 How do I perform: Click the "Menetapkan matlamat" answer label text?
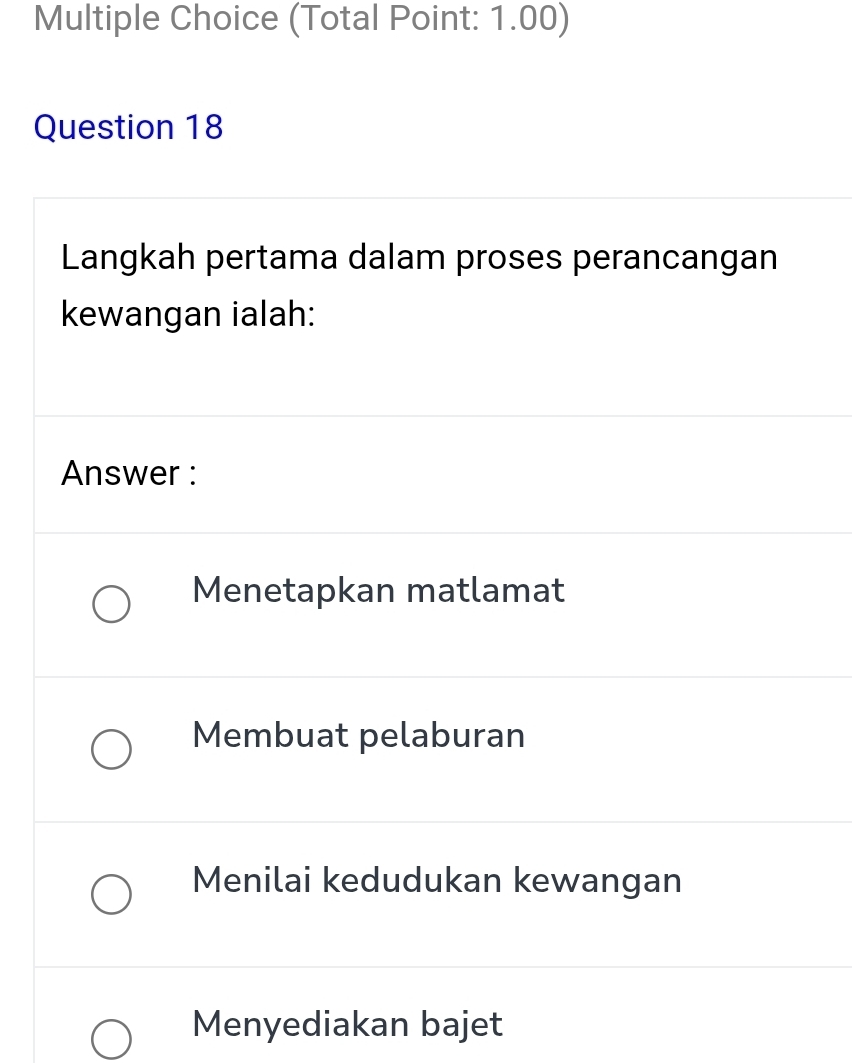pyautogui.click(x=380, y=591)
